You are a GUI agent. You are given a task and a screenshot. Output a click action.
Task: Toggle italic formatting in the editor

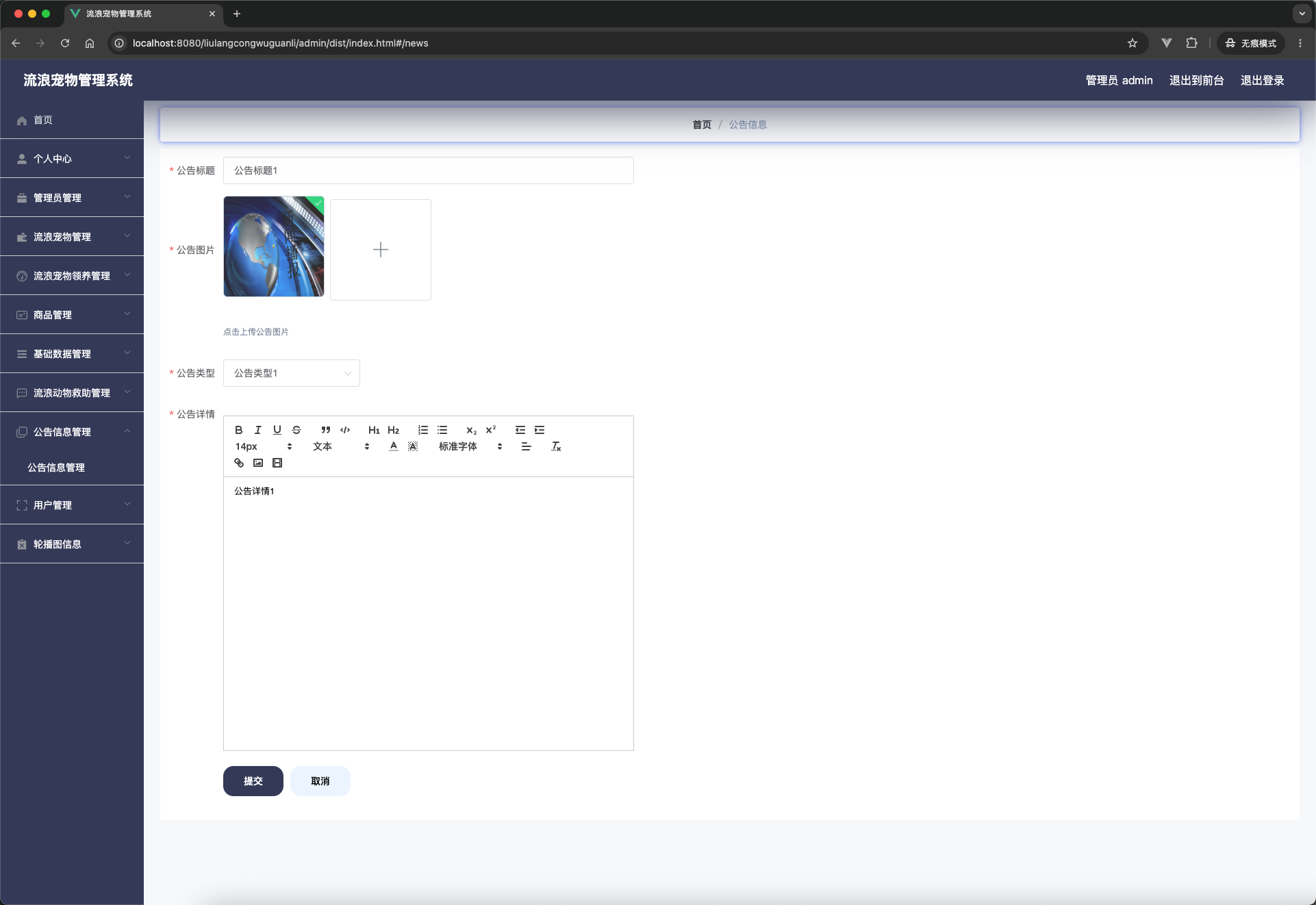point(257,430)
